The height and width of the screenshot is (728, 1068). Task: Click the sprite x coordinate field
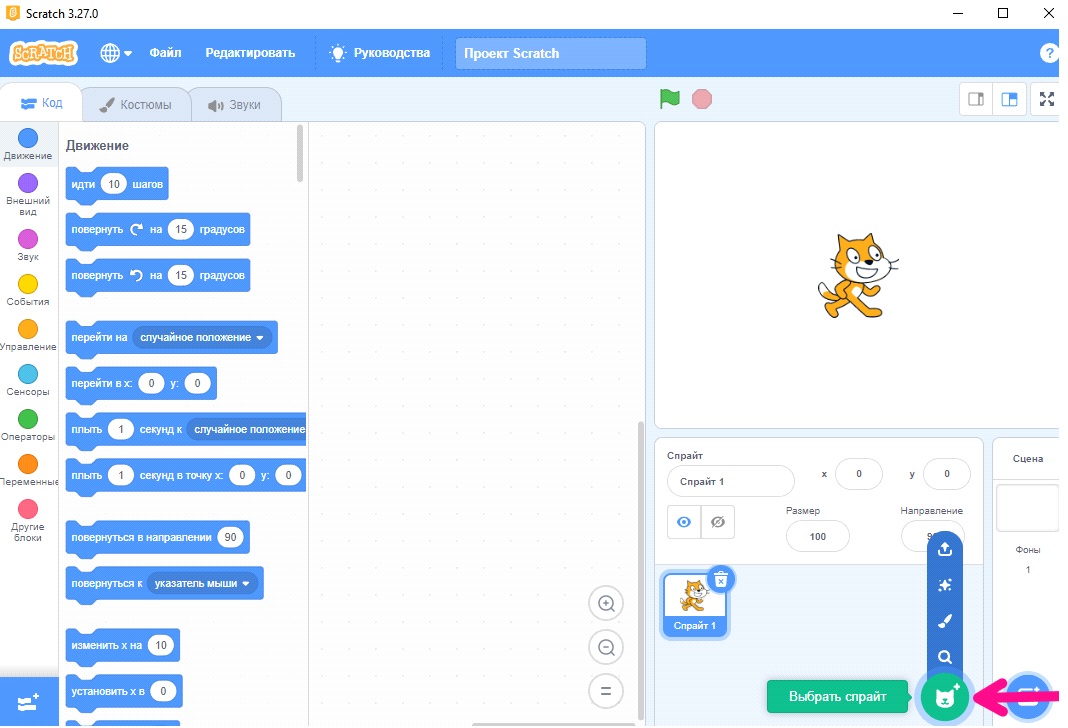click(x=858, y=474)
